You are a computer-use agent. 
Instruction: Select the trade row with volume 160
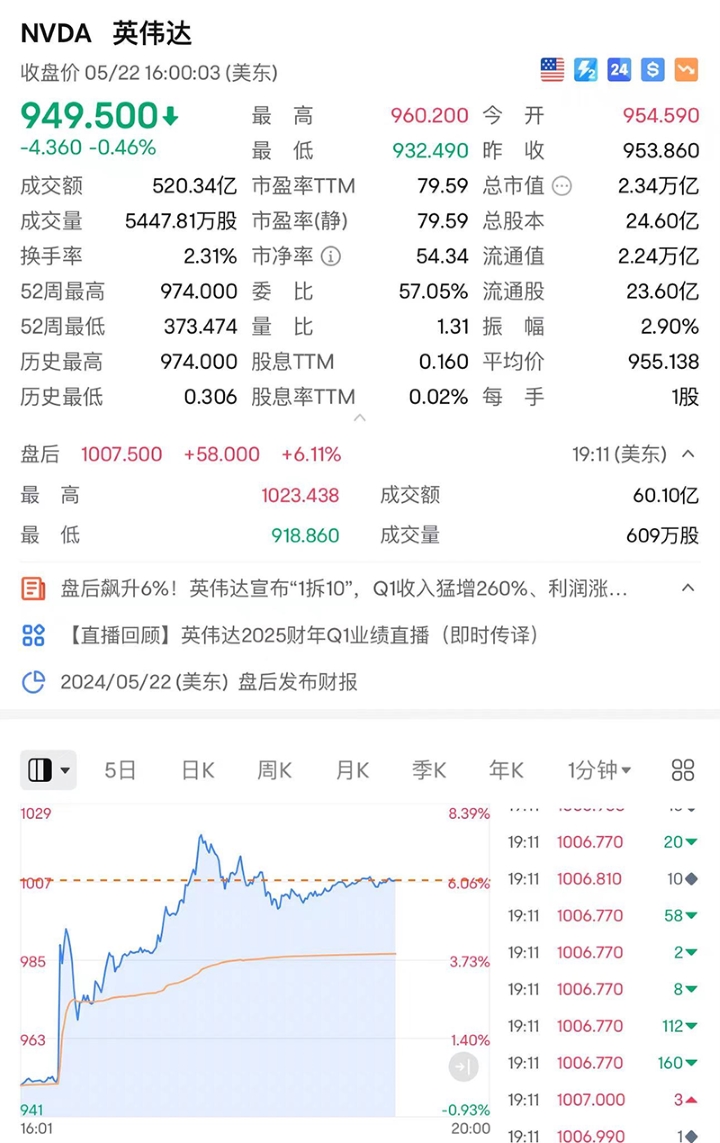click(x=603, y=1063)
